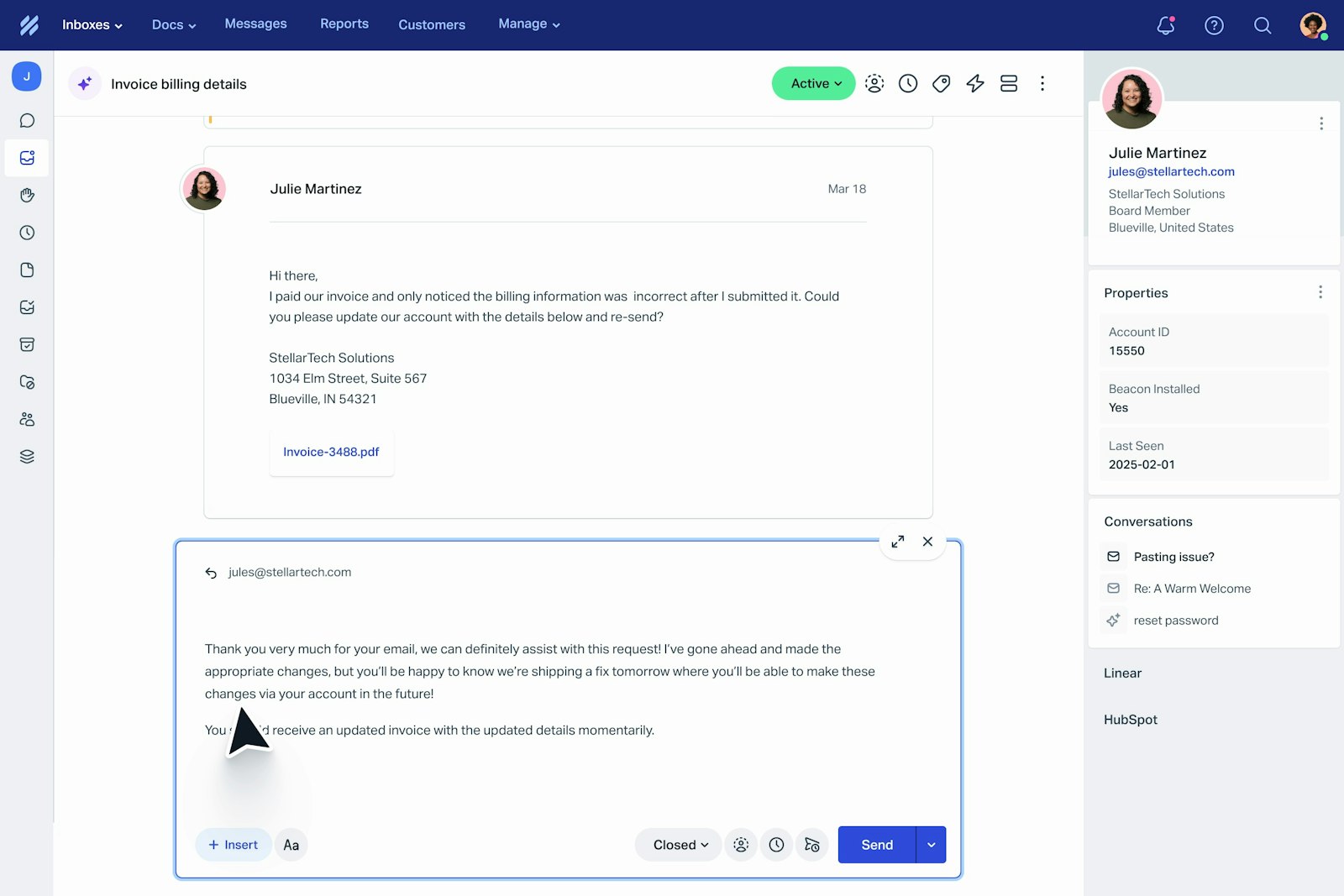Image resolution: width=1344 pixels, height=896 pixels.
Task: Open the clock icon in left sidebar
Action: pyautogui.click(x=27, y=233)
